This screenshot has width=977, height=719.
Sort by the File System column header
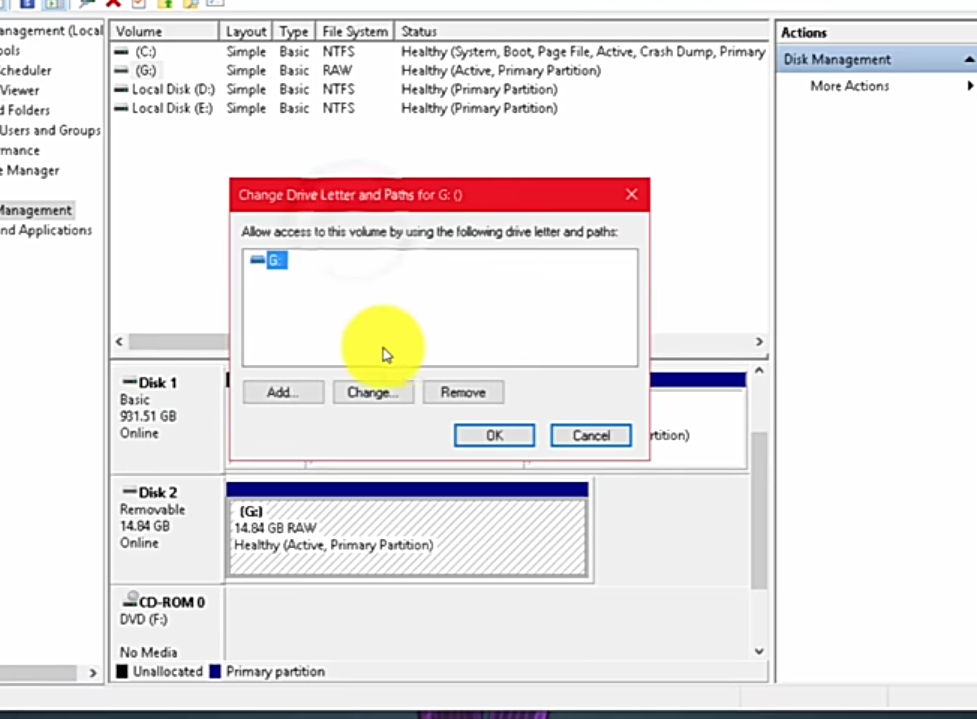pos(355,31)
